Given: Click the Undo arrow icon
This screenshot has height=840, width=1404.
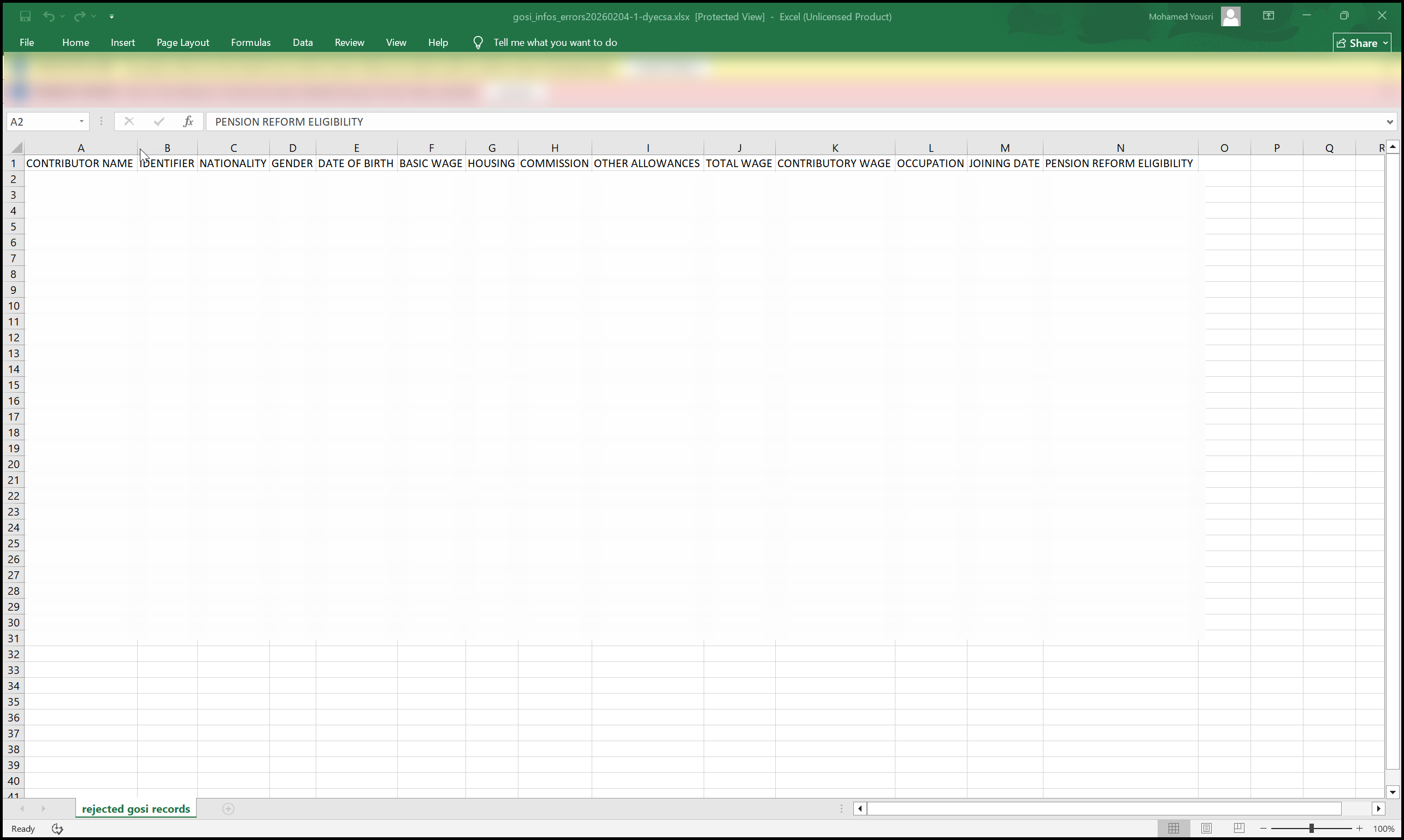Looking at the screenshot, I should pyautogui.click(x=49, y=16).
